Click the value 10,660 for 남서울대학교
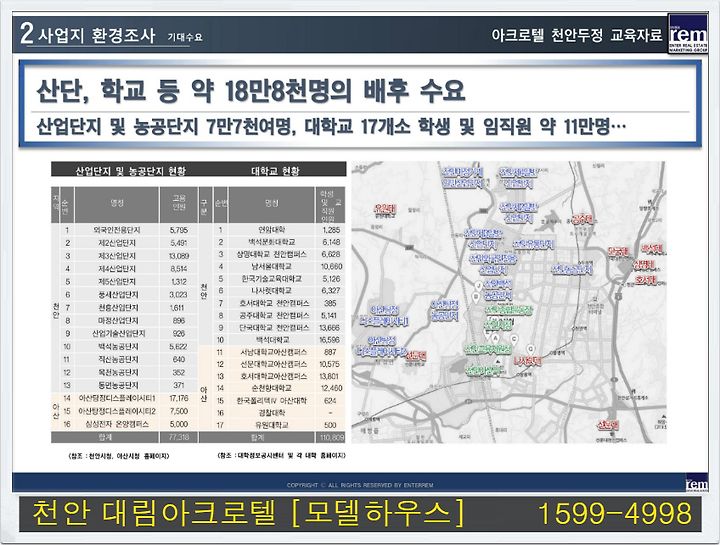 331,266
